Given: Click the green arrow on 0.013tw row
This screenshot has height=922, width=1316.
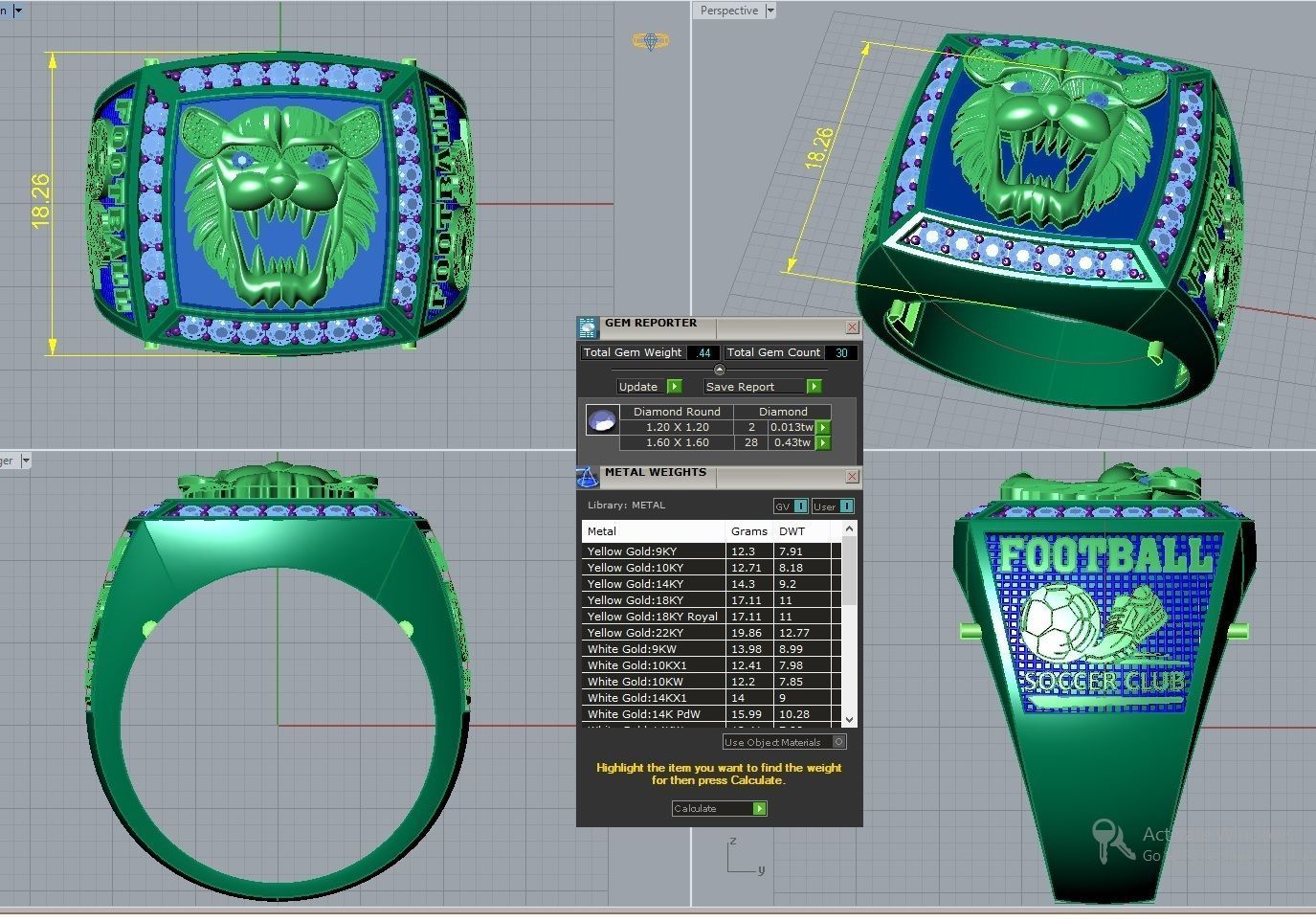Looking at the screenshot, I should [823, 427].
